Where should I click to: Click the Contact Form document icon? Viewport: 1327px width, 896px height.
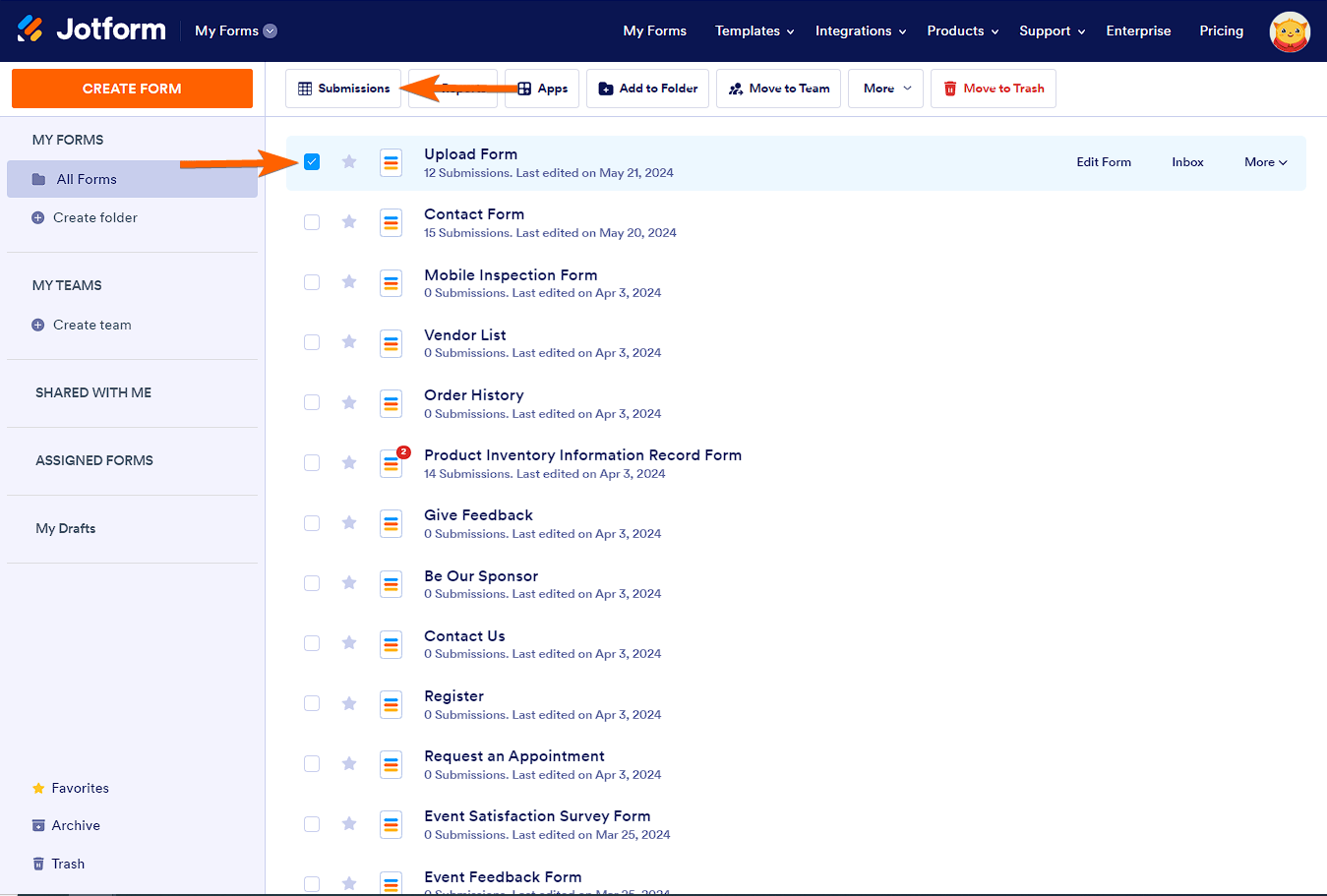coord(392,223)
